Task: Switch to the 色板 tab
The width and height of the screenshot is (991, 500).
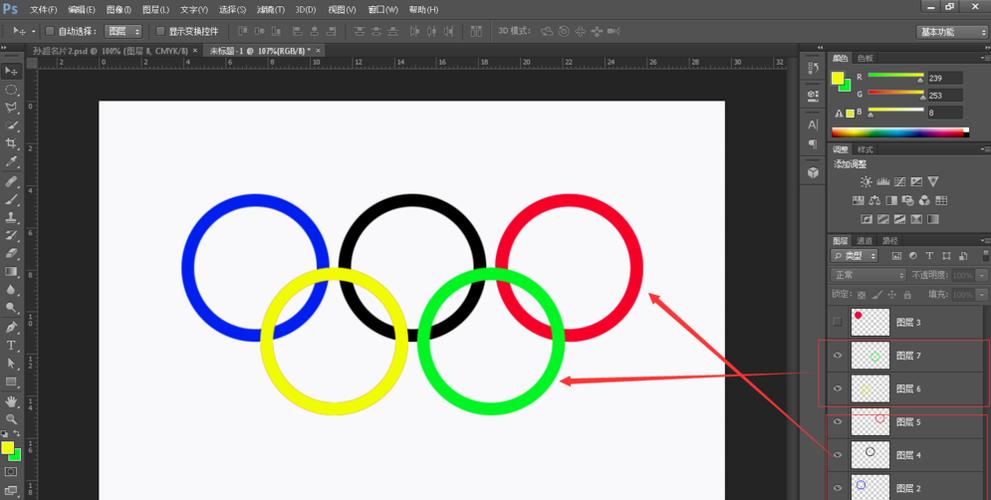Action: coord(865,58)
